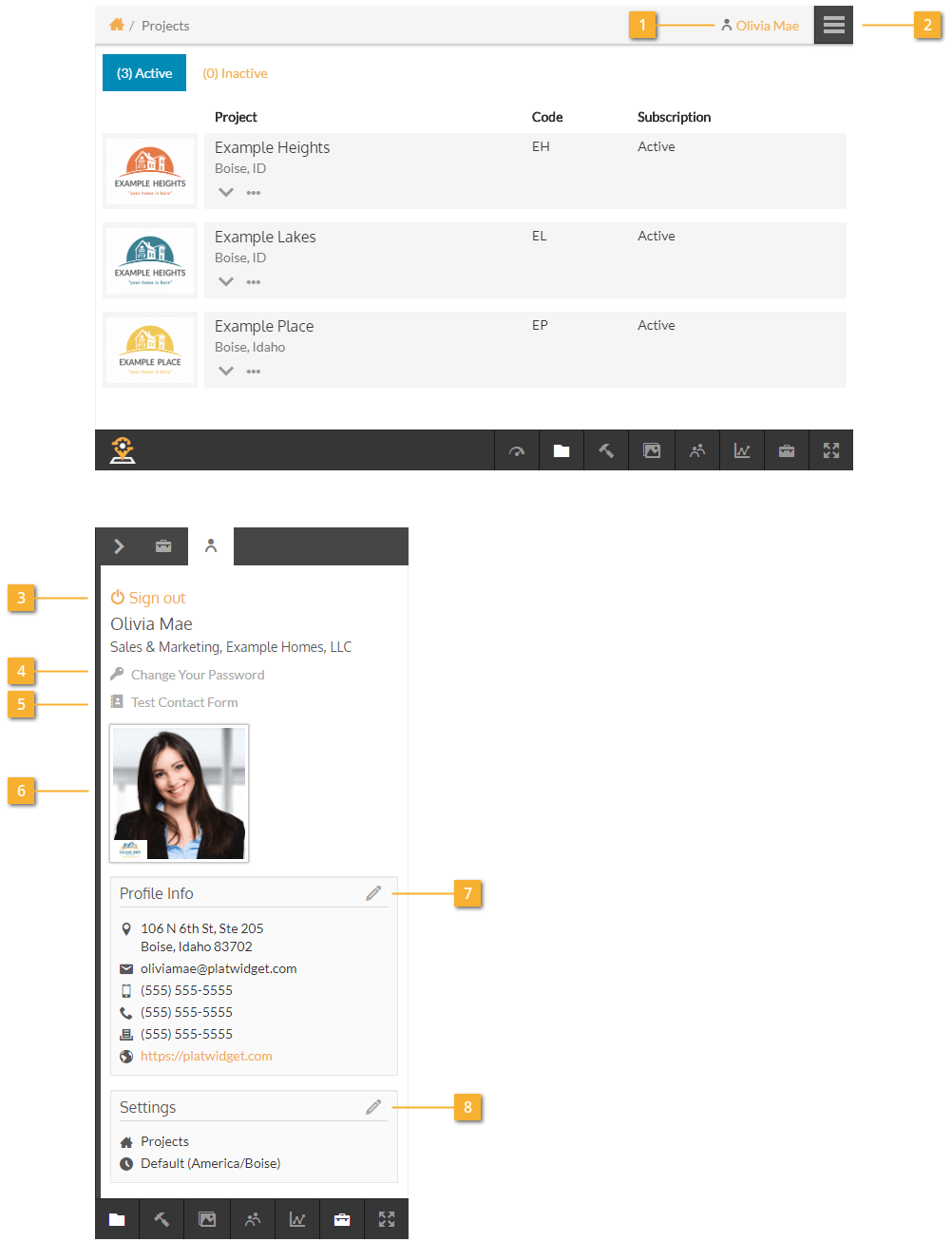Toggle fullscreen using top toolbar expand icon
Image resolution: width=952 pixels, height=1242 pixels.
(x=831, y=451)
